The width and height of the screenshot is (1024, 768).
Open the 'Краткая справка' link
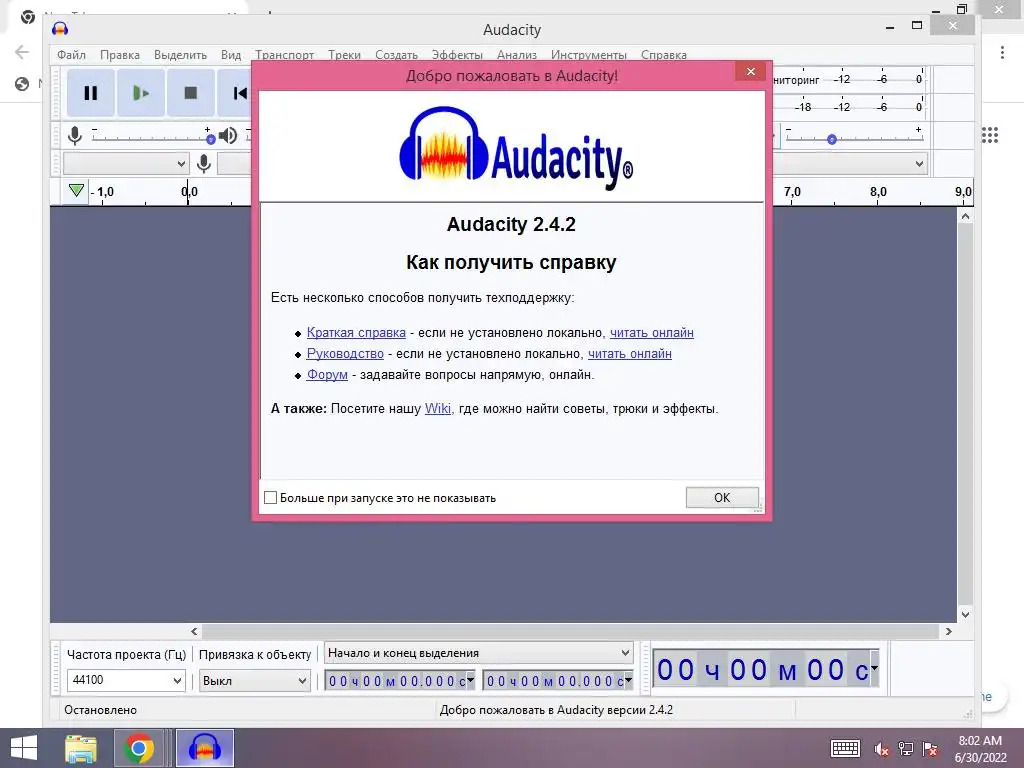tap(356, 332)
